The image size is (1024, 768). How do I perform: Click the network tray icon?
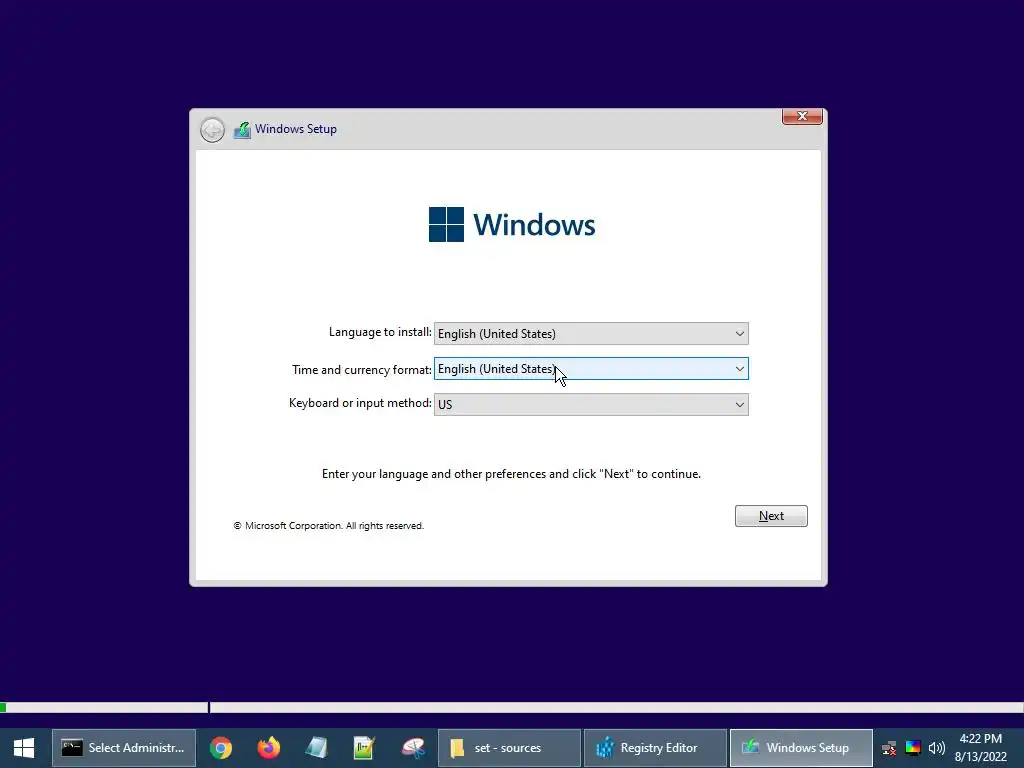pyautogui.click(x=889, y=748)
